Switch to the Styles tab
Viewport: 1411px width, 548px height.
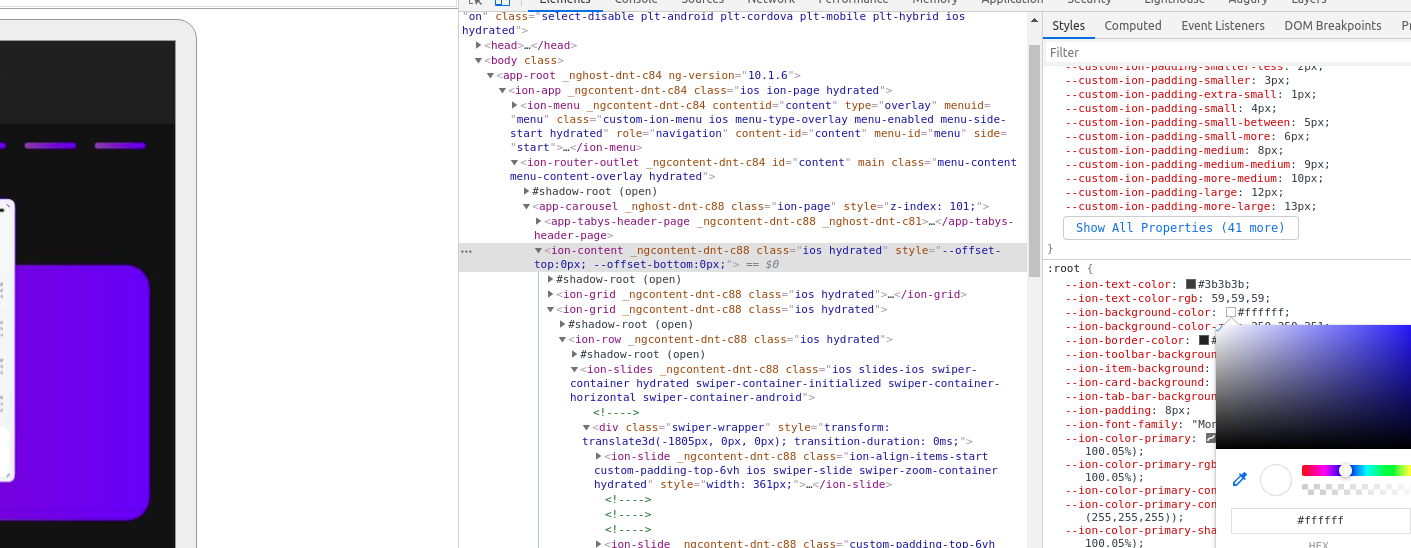[1068, 26]
